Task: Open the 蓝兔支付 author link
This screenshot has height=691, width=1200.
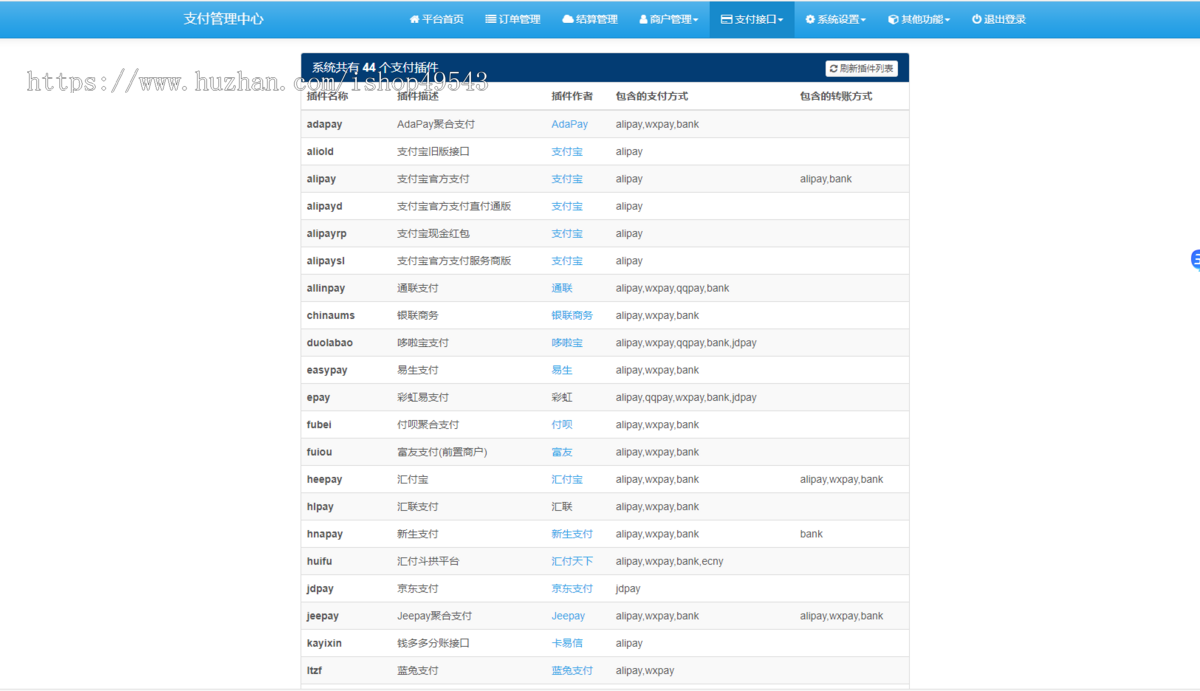Action: coord(572,671)
